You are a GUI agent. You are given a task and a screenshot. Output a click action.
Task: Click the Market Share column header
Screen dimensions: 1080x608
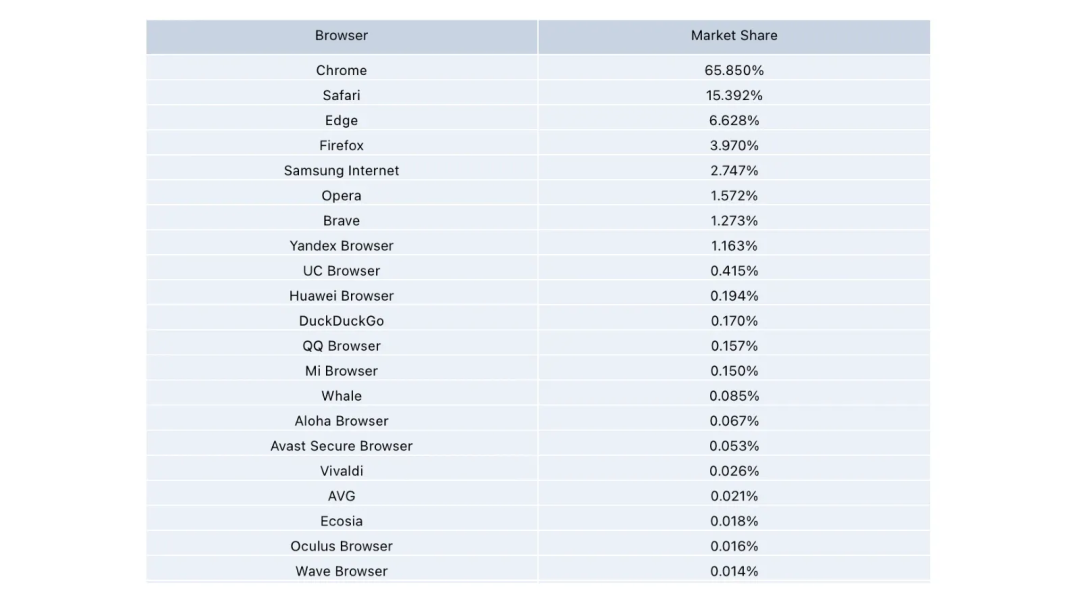point(734,35)
